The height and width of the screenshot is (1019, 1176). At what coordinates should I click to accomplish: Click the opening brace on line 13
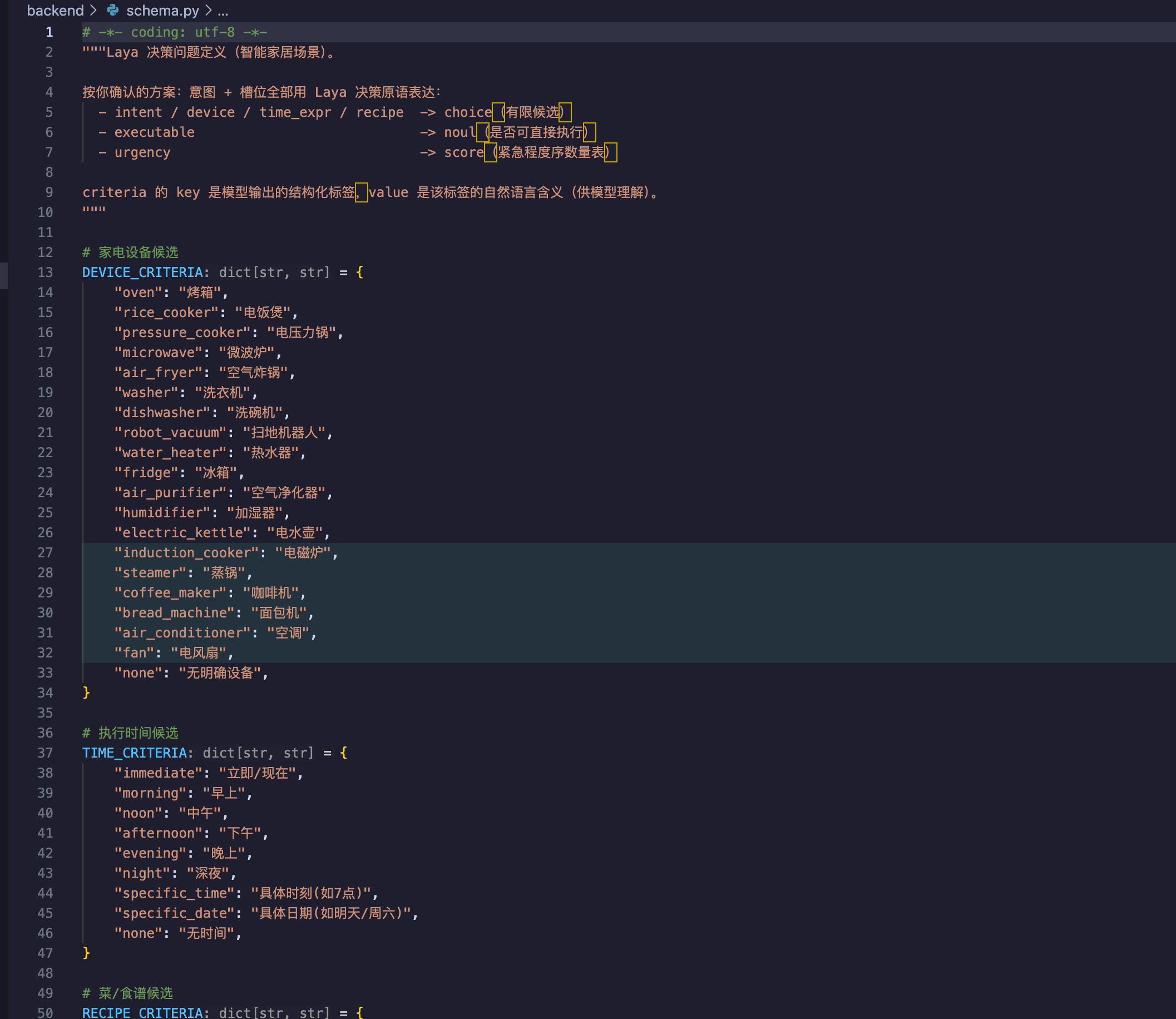pos(359,273)
